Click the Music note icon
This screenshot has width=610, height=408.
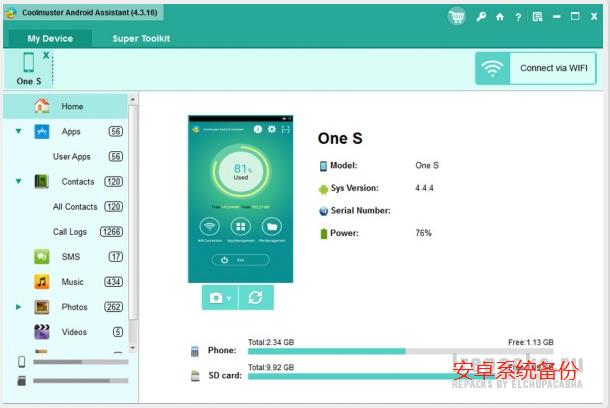[42, 282]
